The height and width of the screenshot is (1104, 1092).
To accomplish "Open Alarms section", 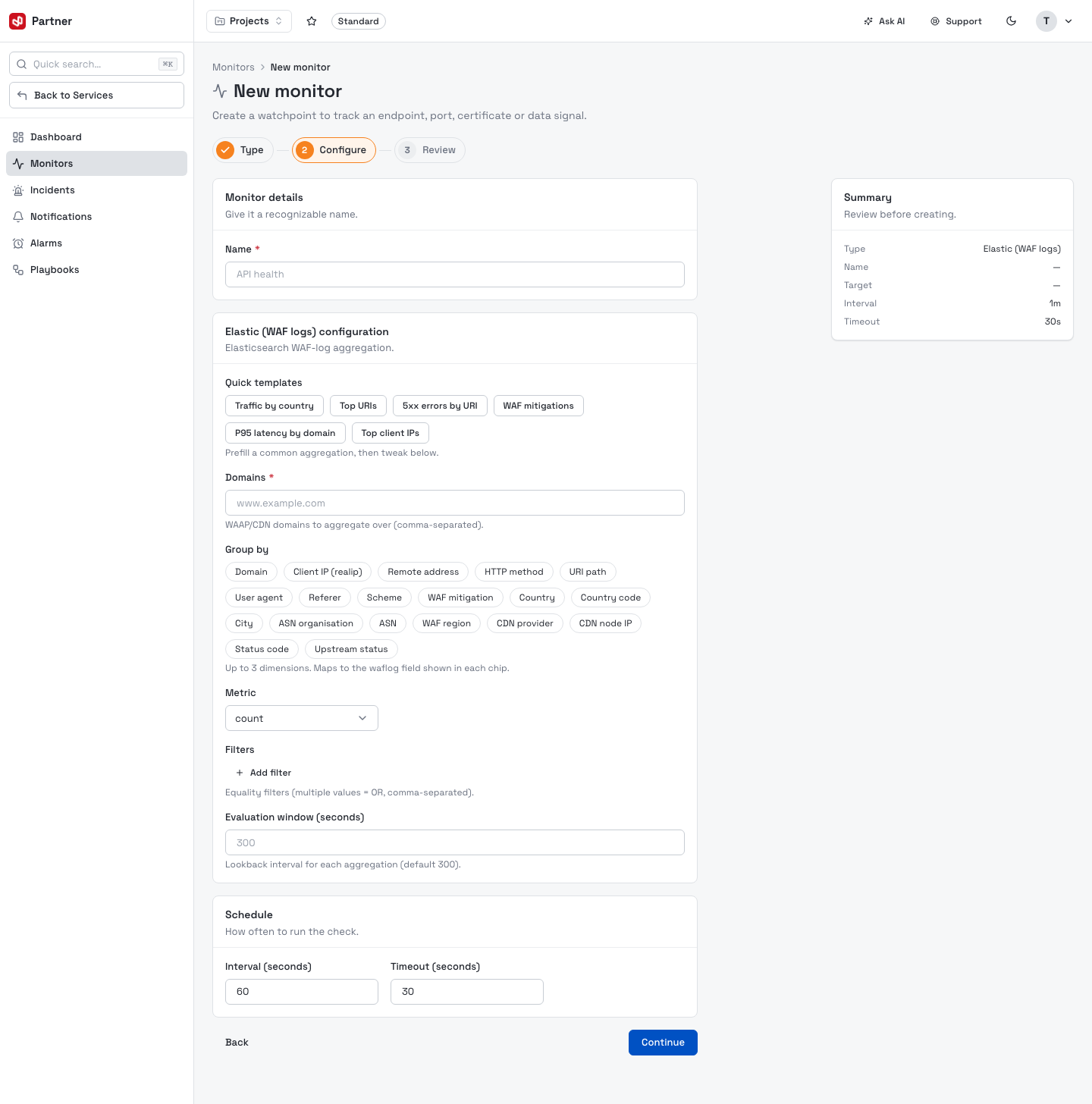I will (x=96, y=243).
